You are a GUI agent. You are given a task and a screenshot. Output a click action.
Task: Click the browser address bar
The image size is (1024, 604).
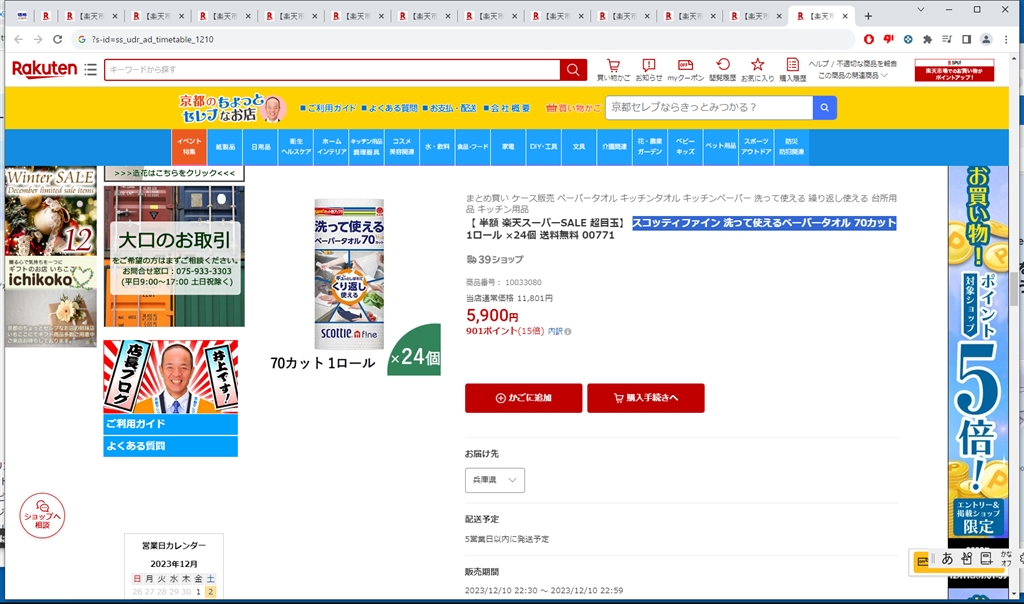pos(464,39)
